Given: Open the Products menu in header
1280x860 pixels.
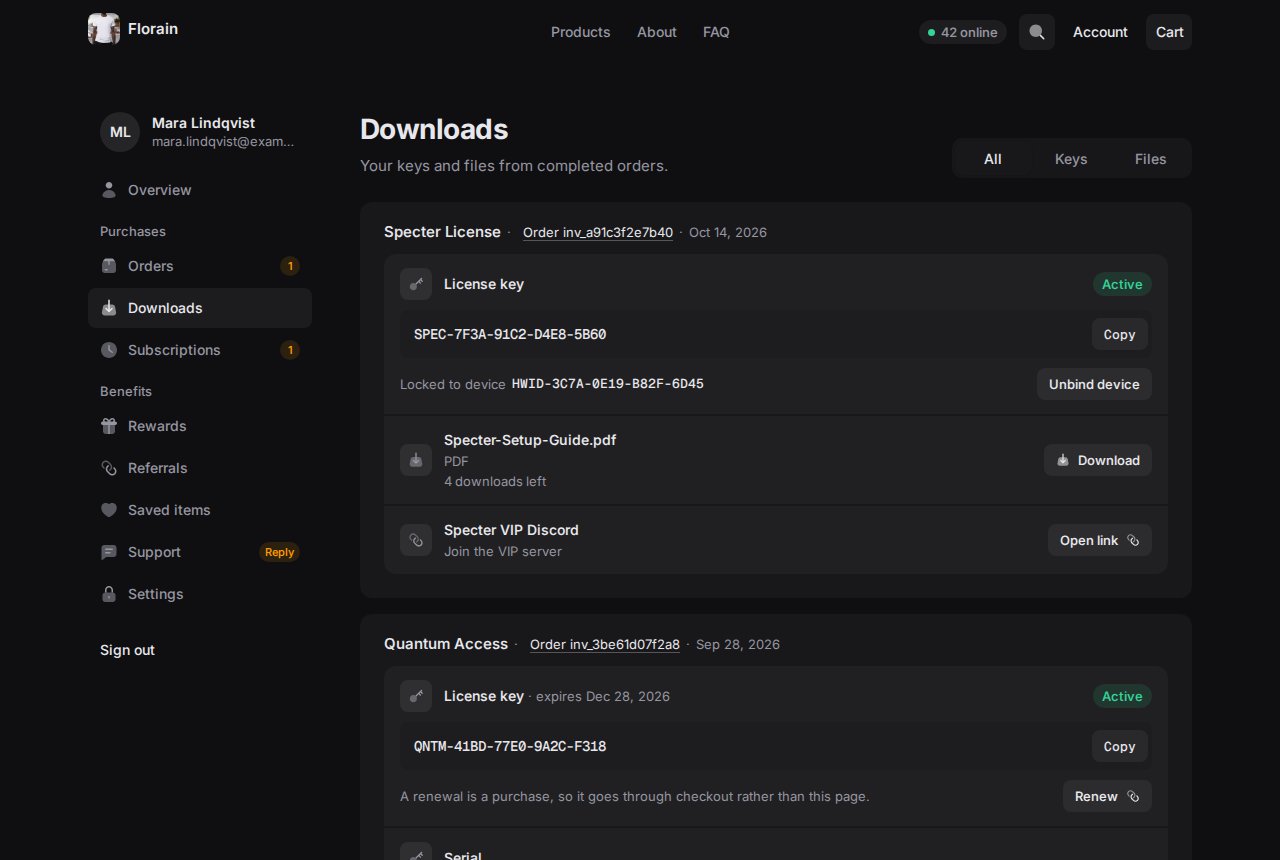Looking at the screenshot, I should pos(580,32).
